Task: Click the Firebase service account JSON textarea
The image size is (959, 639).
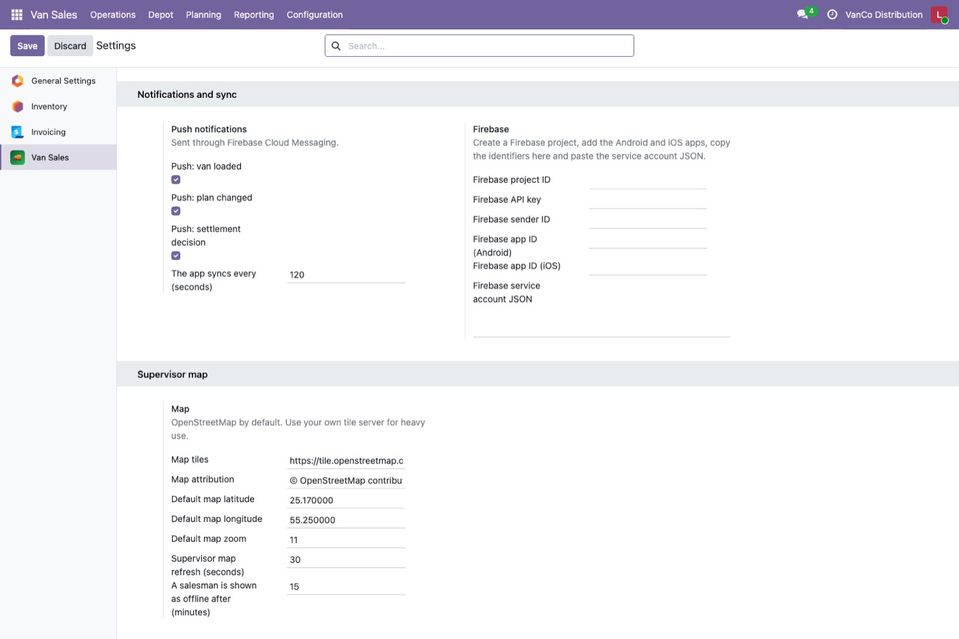Action: click(601, 322)
